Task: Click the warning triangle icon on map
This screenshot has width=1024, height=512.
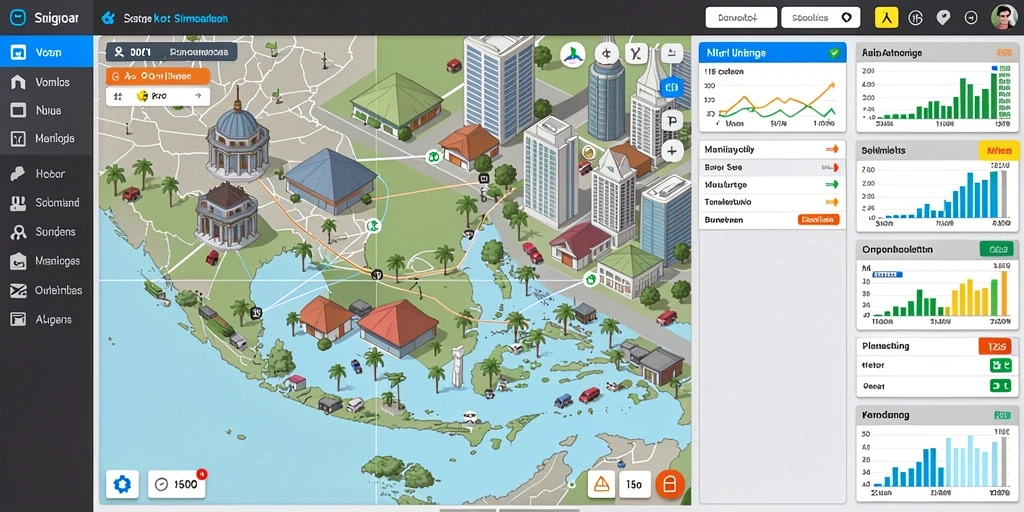Action: click(601, 484)
